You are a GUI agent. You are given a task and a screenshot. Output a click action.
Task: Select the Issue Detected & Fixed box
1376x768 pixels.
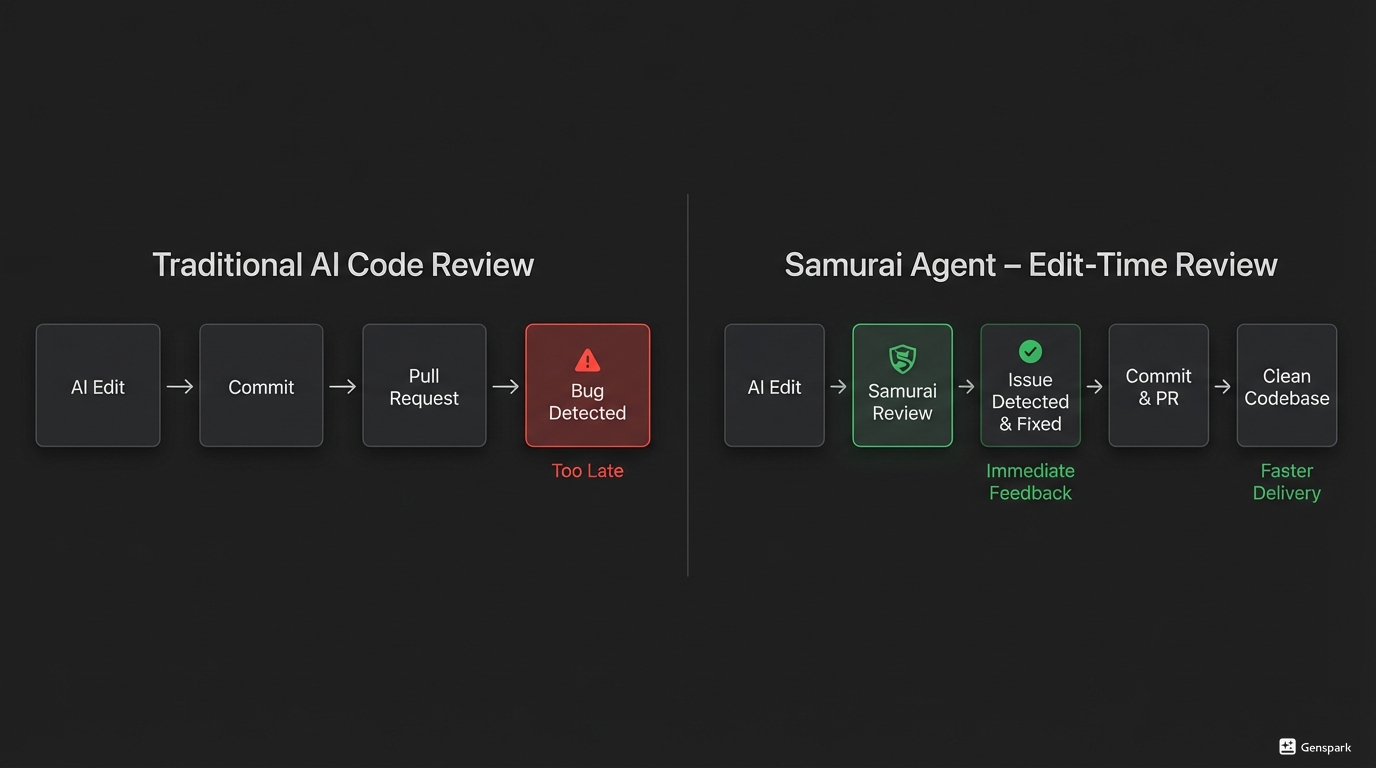[1030, 385]
